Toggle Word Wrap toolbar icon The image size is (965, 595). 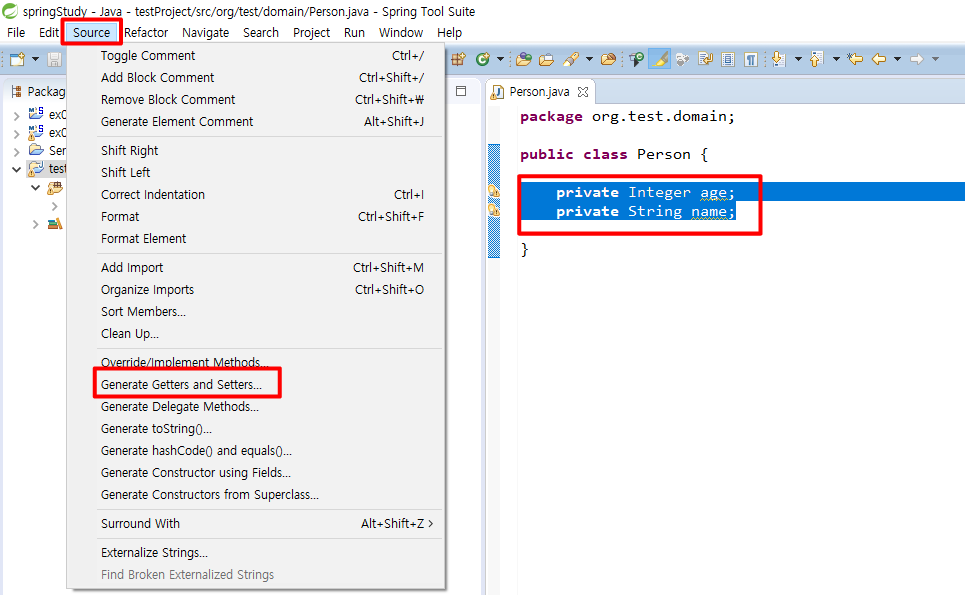705,59
